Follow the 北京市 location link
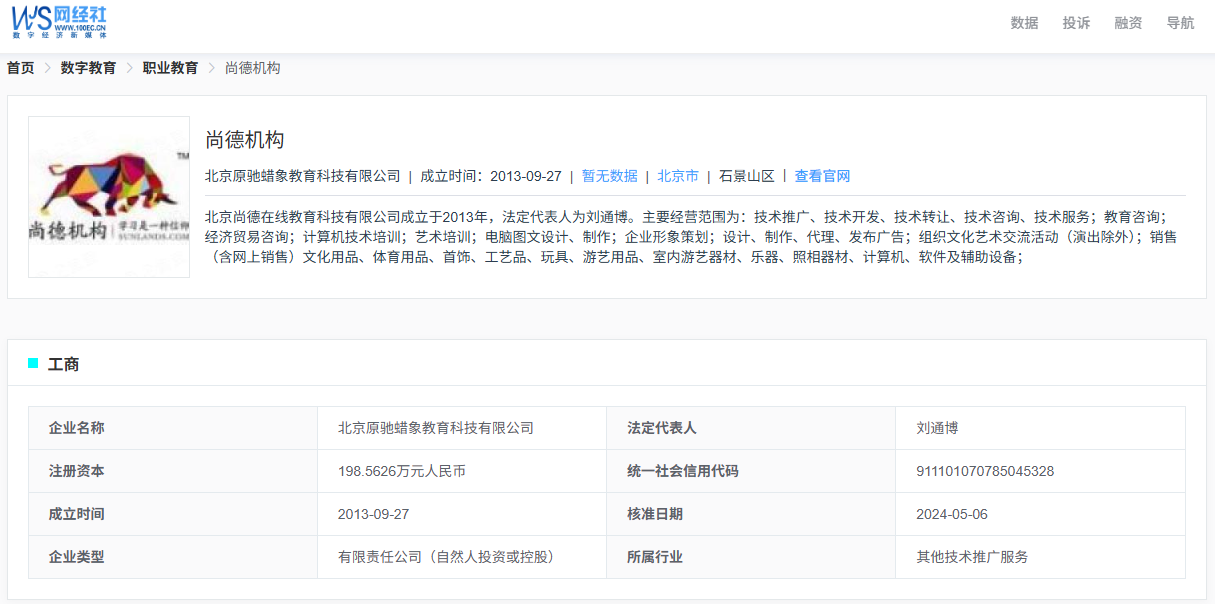1215x604 pixels. coord(678,176)
